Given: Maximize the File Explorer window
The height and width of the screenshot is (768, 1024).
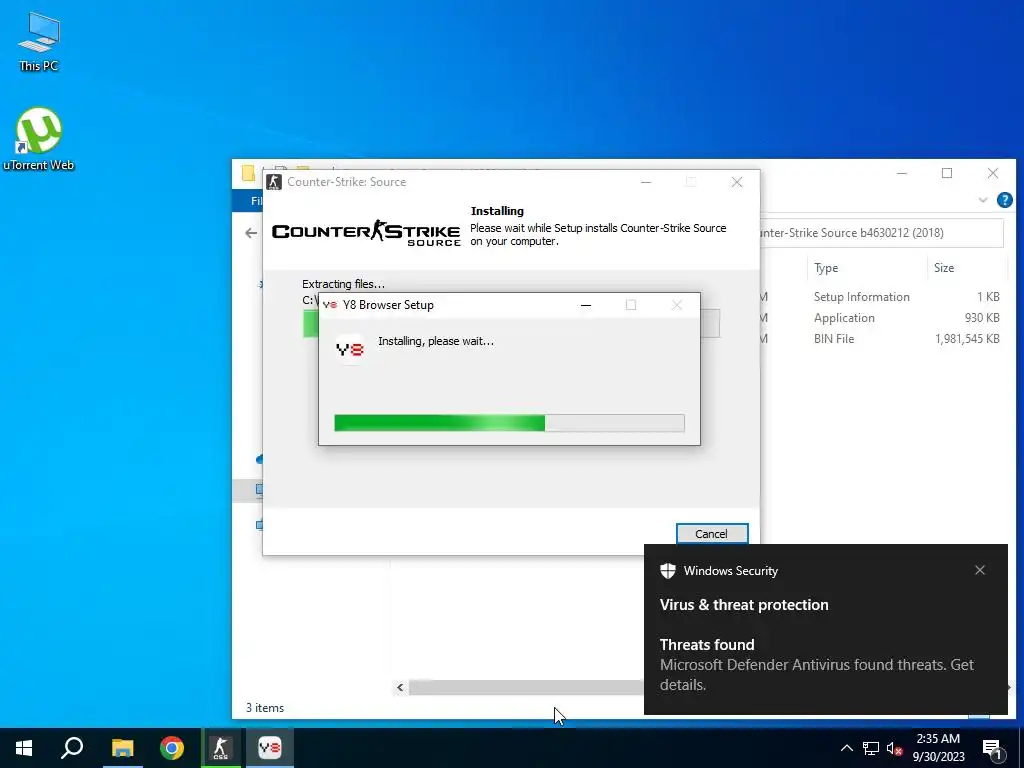Looking at the screenshot, I should pyautogui.click(x=947, y=173).
